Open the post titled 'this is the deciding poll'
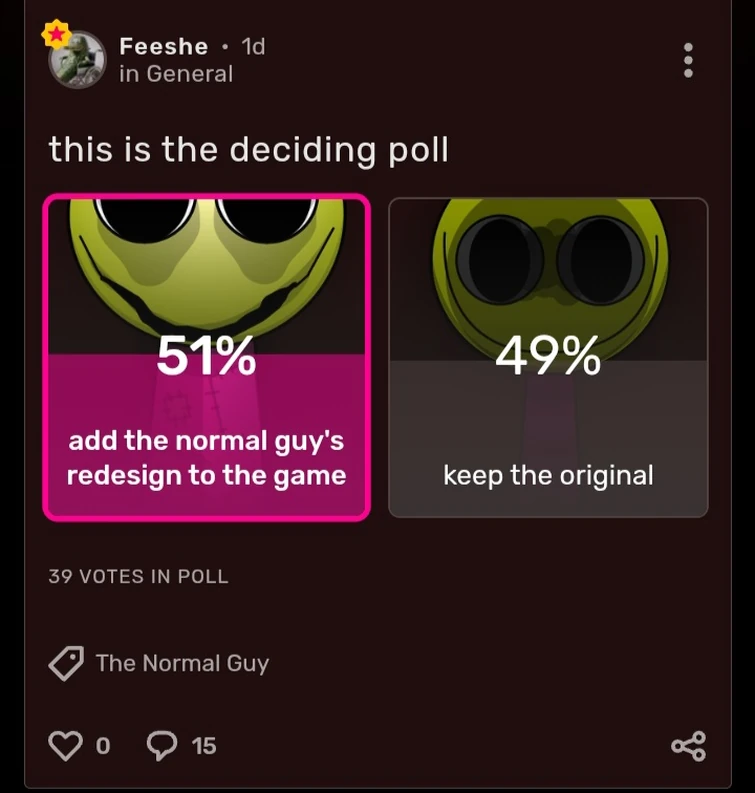755x793 pixels. pos(248,150)
